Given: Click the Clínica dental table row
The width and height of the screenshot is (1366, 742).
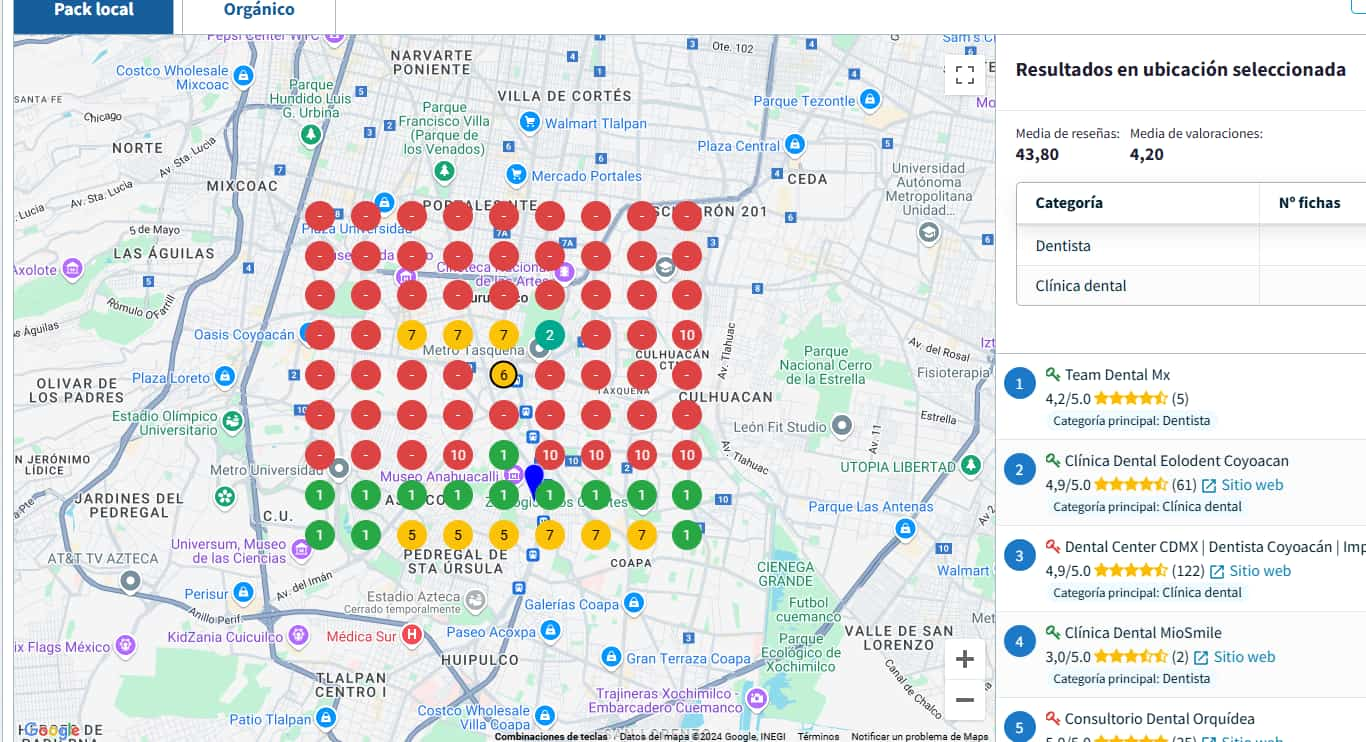Looking at the screenshot, I should click(x=1191, y=285).
